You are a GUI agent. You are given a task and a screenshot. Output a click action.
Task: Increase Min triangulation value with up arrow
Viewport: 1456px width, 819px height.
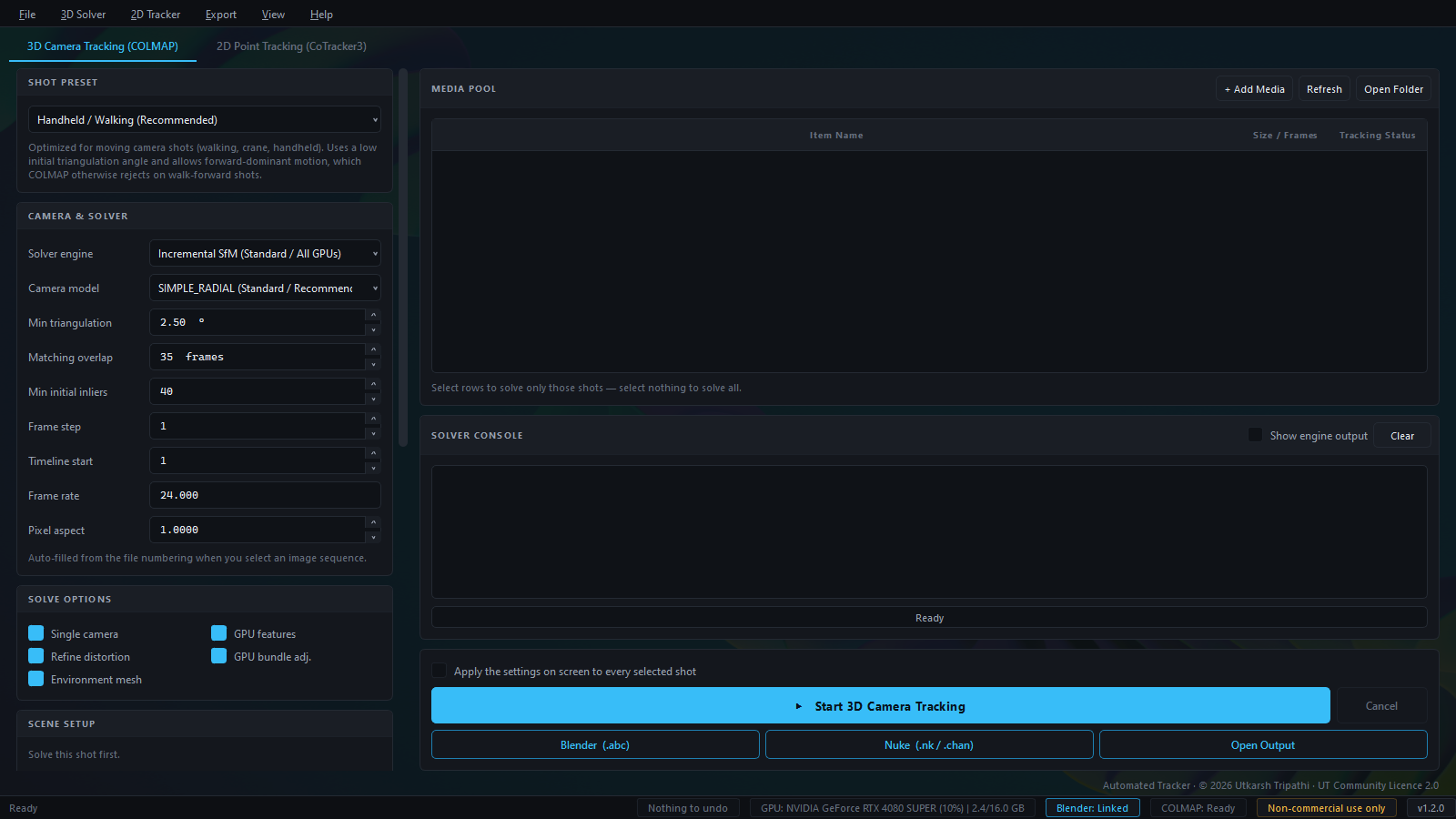click(373, 315)
